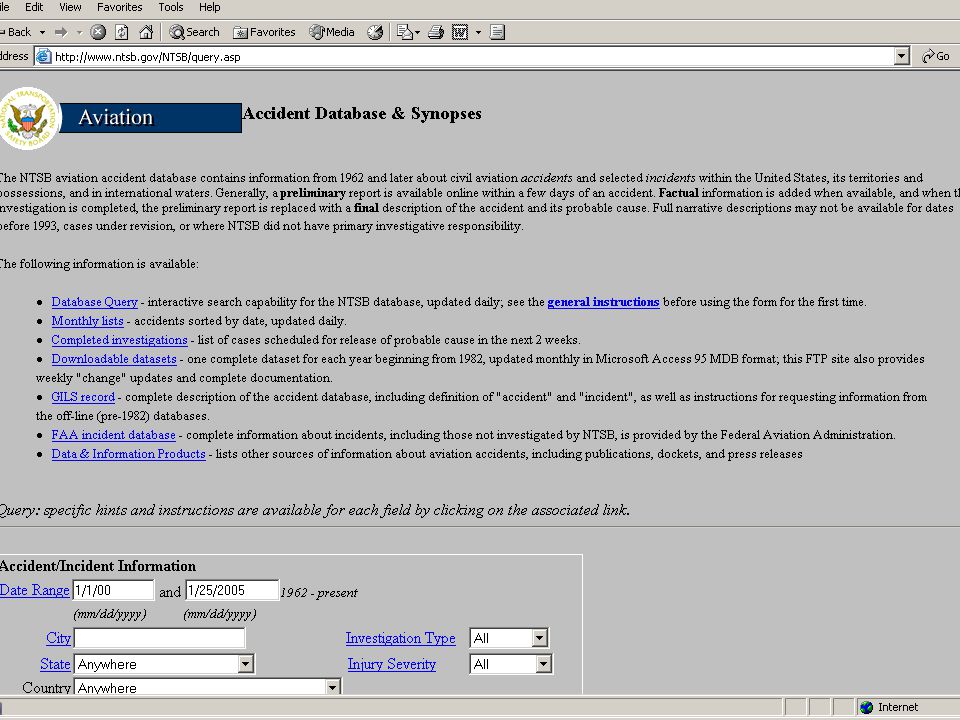Image resolution: width=960 pixels, height=720 pixels.
Task: Open the Monthly lists link
Action: tap(88, 321)
